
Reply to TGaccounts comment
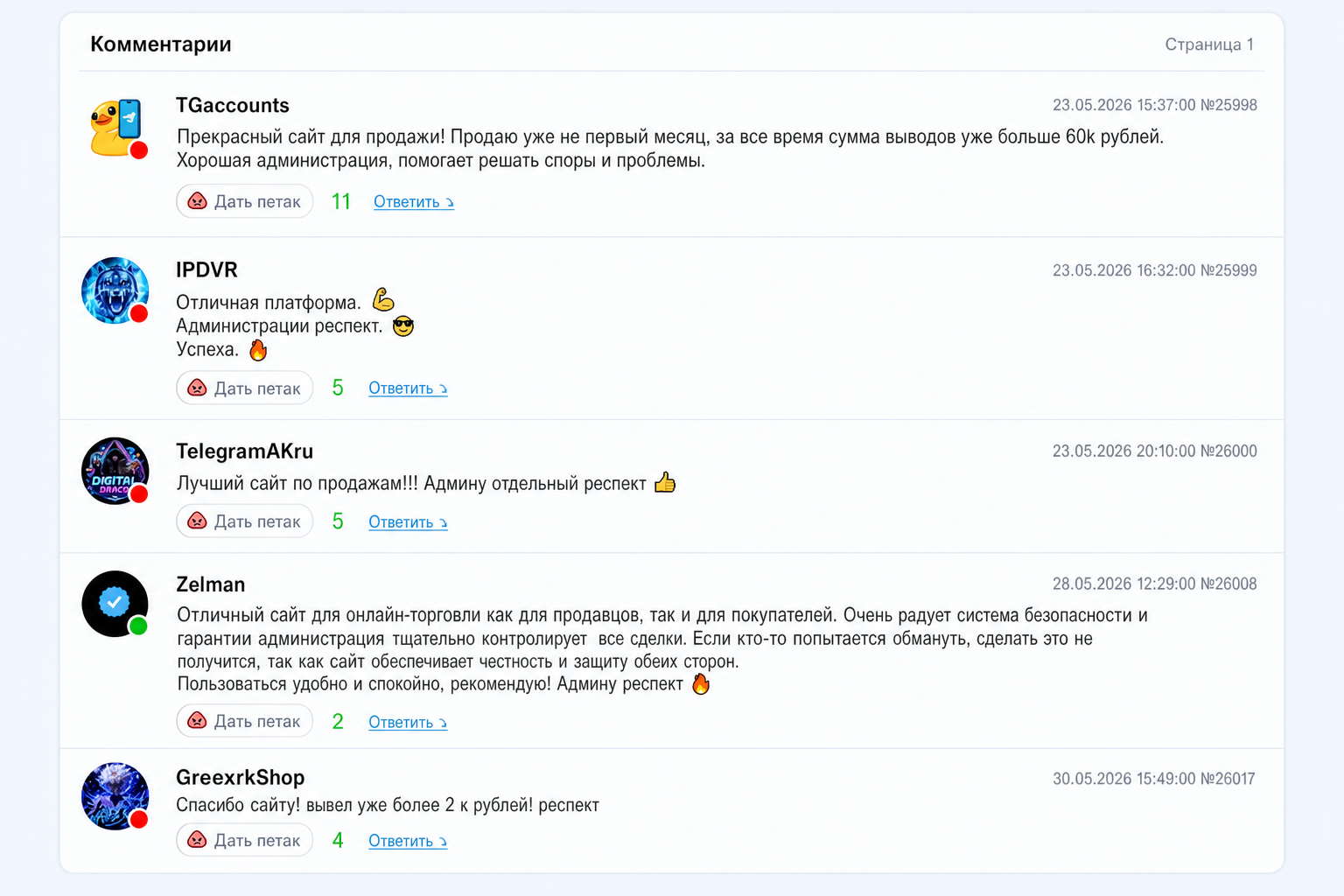pyautogui.click(x=414, y=202)
